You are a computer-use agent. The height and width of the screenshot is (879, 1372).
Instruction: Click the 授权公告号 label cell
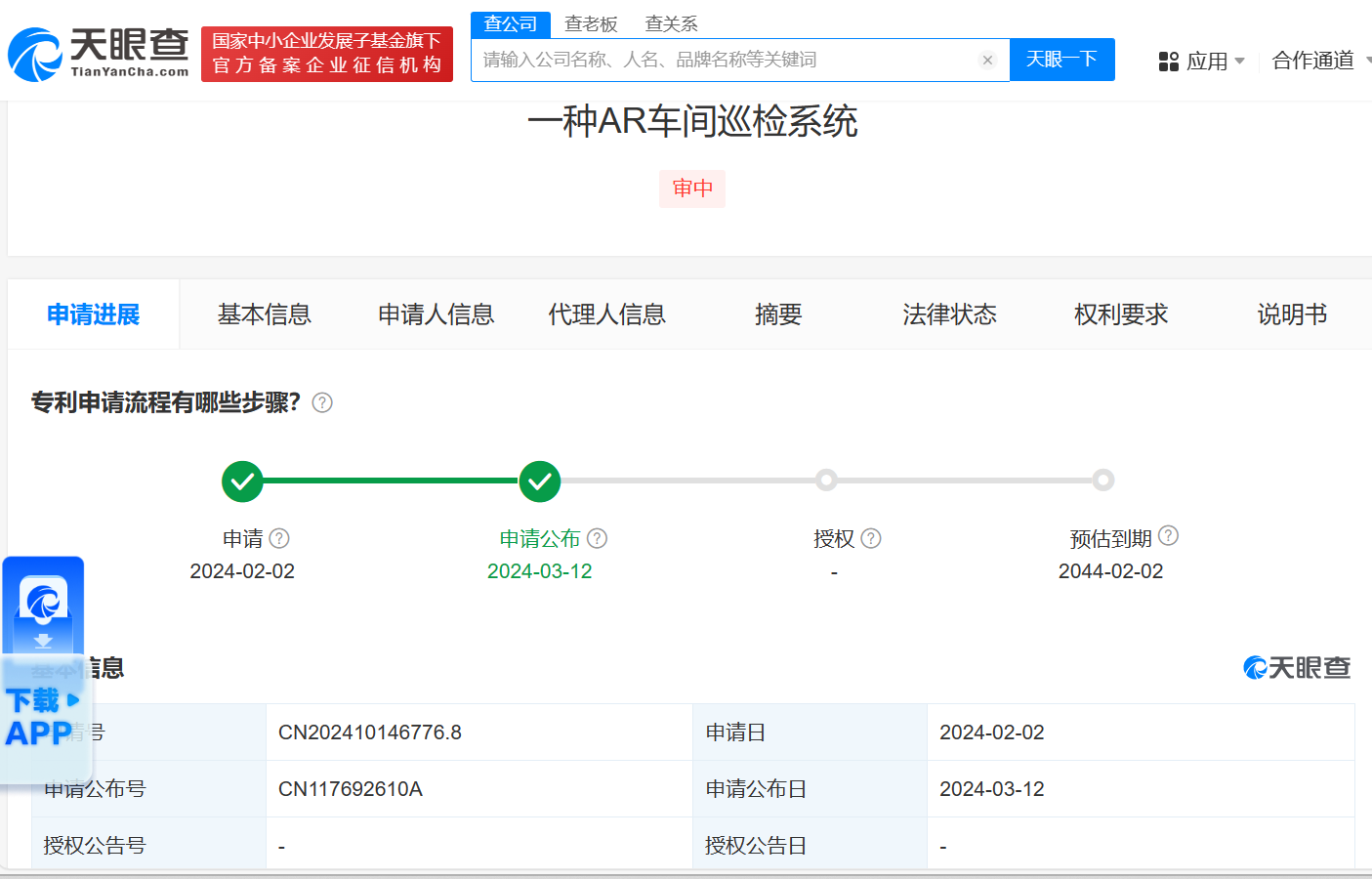(x=149, y=845)
